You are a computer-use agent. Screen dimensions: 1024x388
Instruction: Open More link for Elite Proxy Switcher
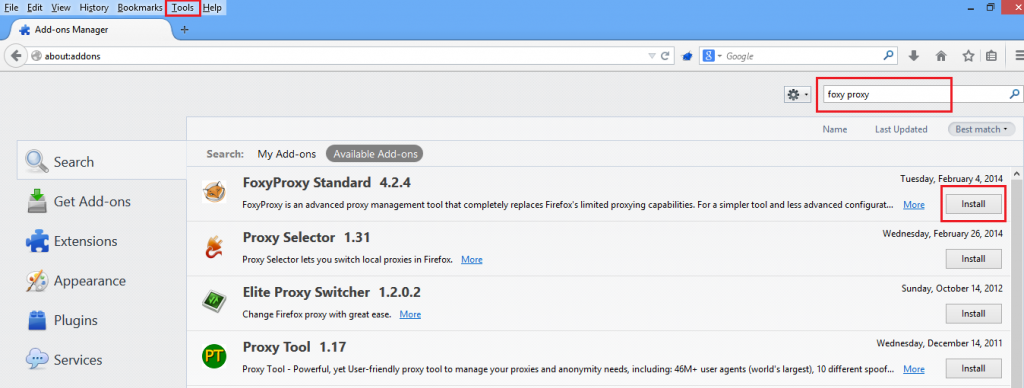(x=410, y=314)
